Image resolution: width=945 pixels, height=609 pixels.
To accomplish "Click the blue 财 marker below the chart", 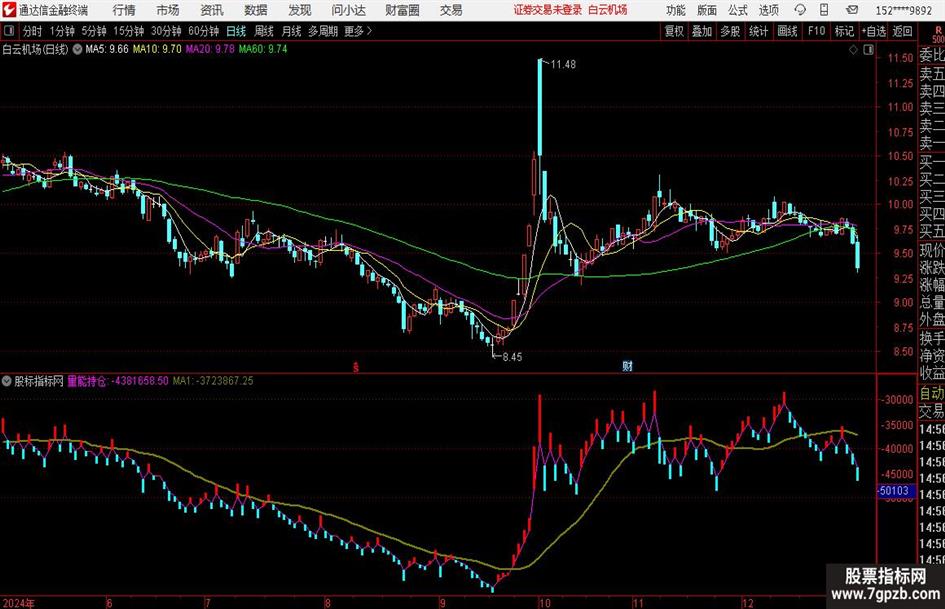I will (627, 366).
